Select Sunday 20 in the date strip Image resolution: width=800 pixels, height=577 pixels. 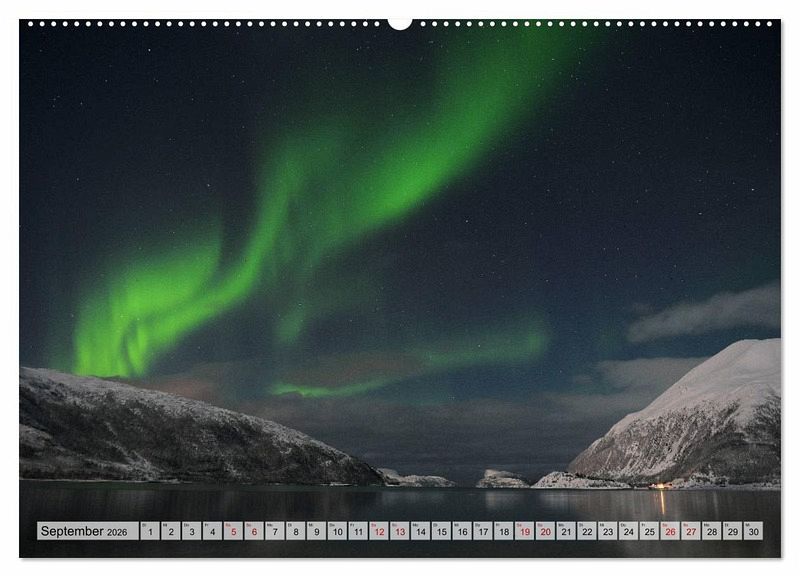[545, 531]
